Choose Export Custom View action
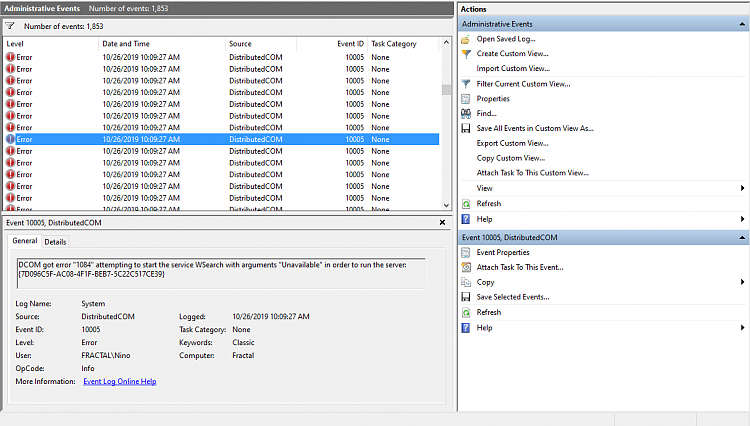 click(x=512, y=143)
